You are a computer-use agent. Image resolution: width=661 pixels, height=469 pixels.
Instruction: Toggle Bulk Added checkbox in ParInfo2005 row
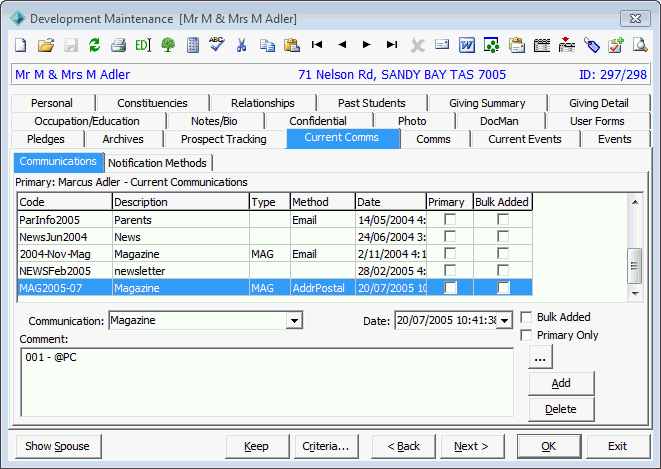503,220
